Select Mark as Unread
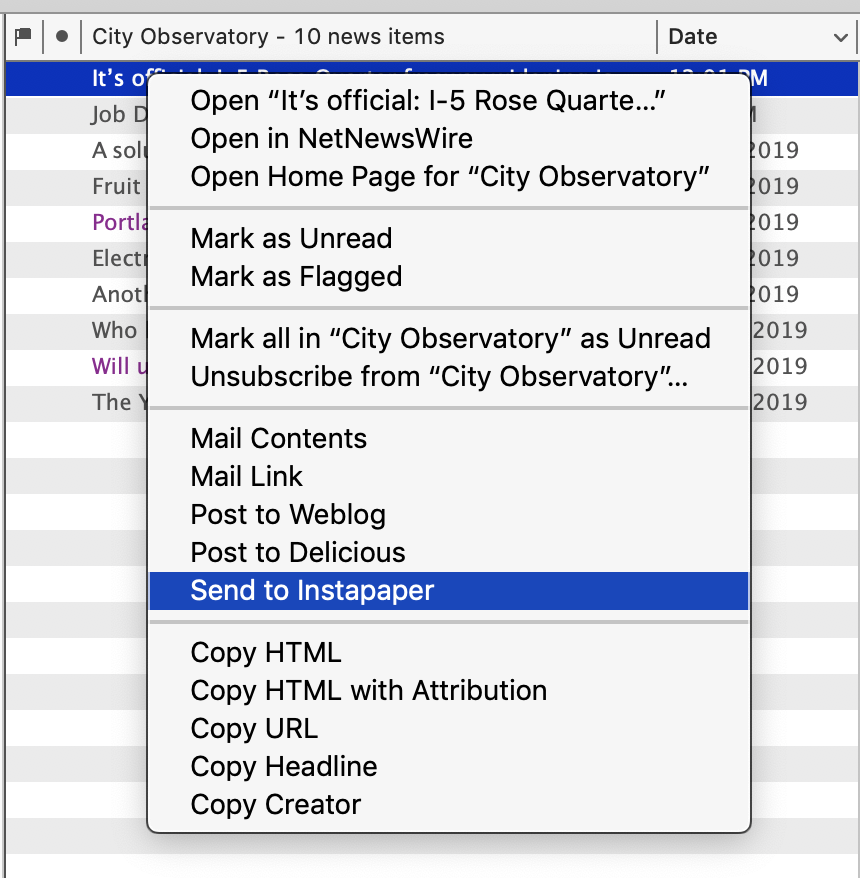Viewport: 860px width, 878px height. click(x=448, y=239)
